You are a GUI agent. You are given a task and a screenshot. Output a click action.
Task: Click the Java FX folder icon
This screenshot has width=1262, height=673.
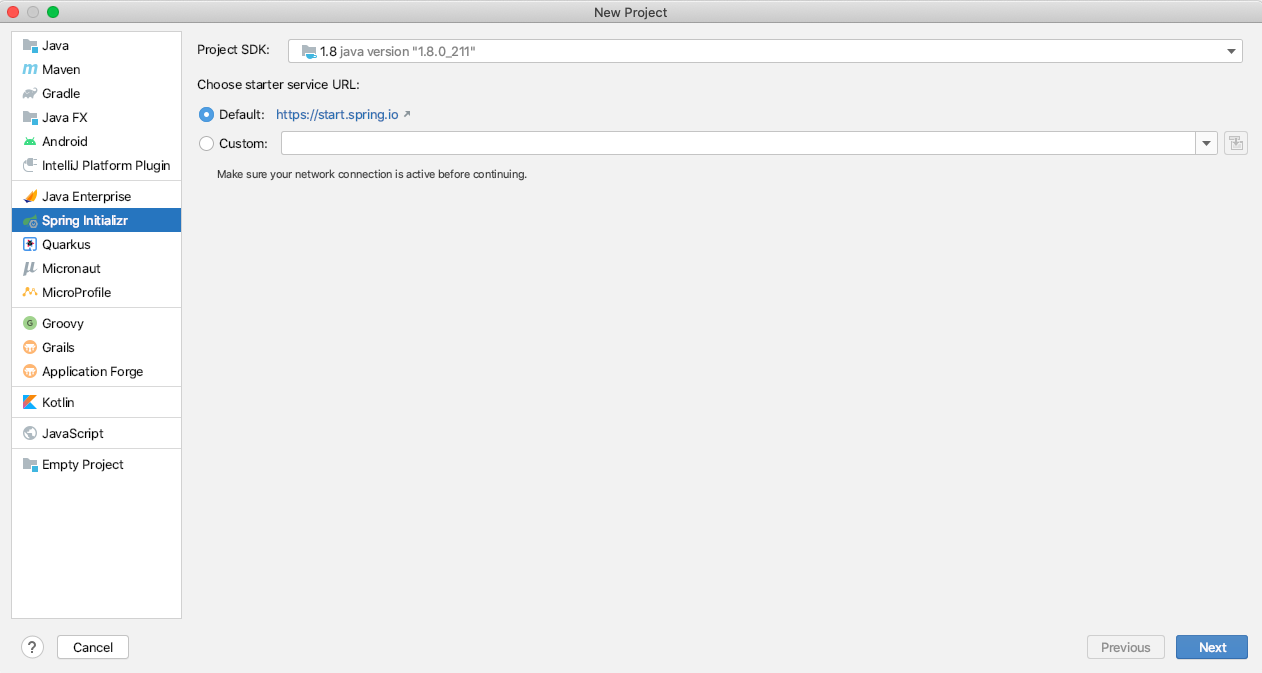pyautogui.click(x=30, y=117)
